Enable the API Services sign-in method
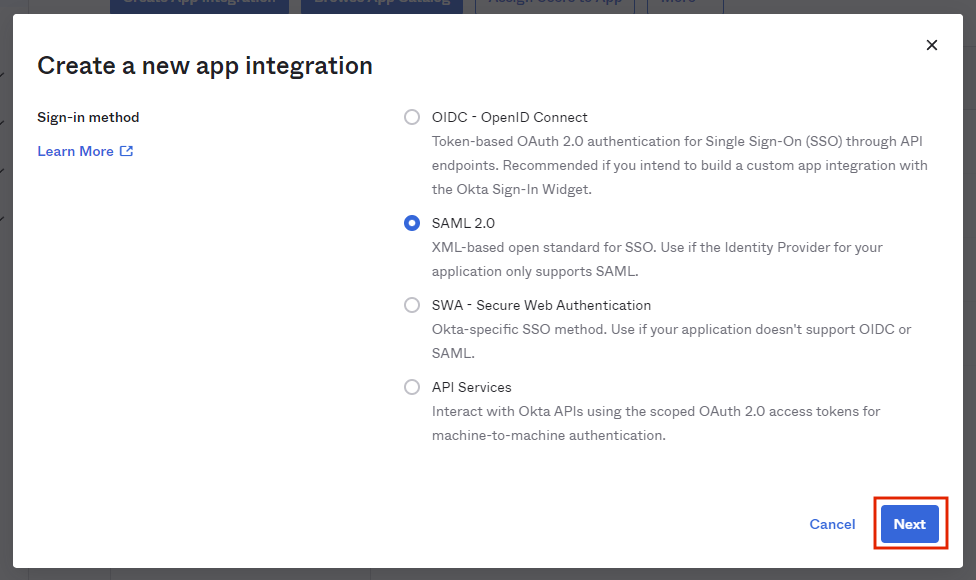Screen dimensions: 976x580 (411, 387)
